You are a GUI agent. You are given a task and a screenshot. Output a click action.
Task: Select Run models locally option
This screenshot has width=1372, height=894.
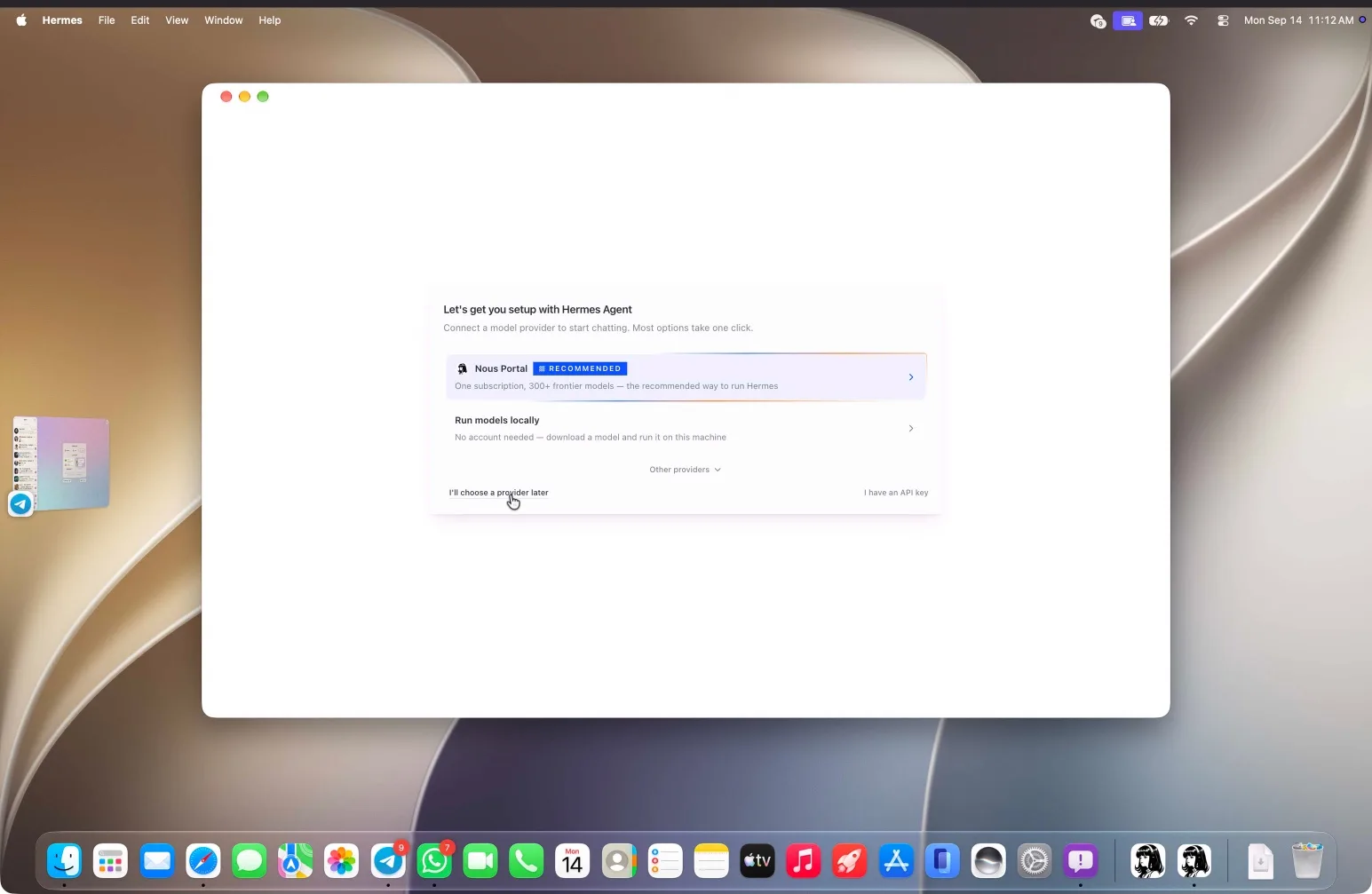pos(686,429)
